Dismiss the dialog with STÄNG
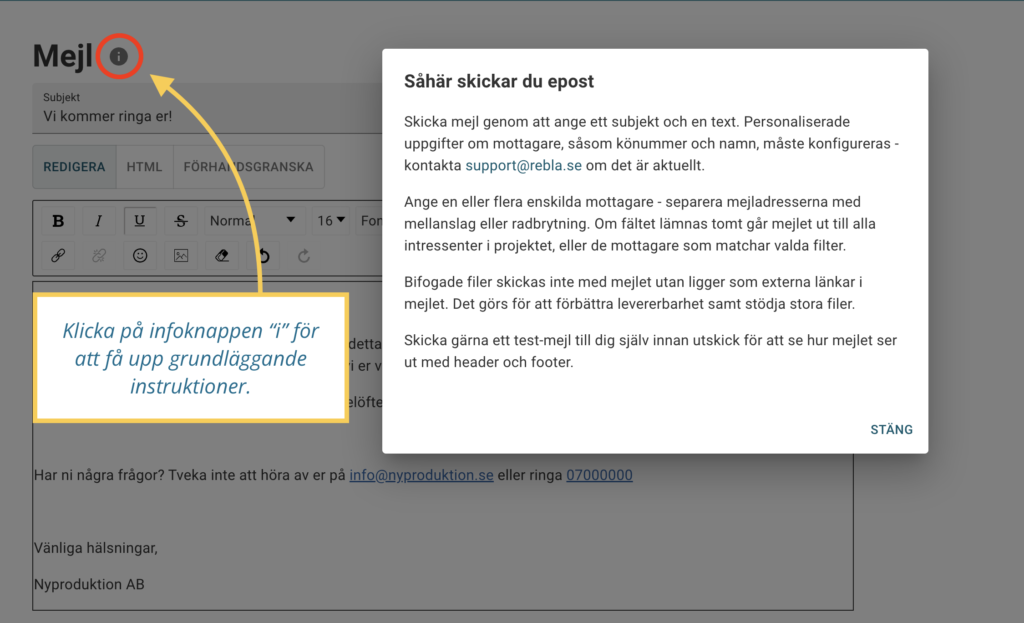Screen dimensions: 1024x623 tap(891, 429)
